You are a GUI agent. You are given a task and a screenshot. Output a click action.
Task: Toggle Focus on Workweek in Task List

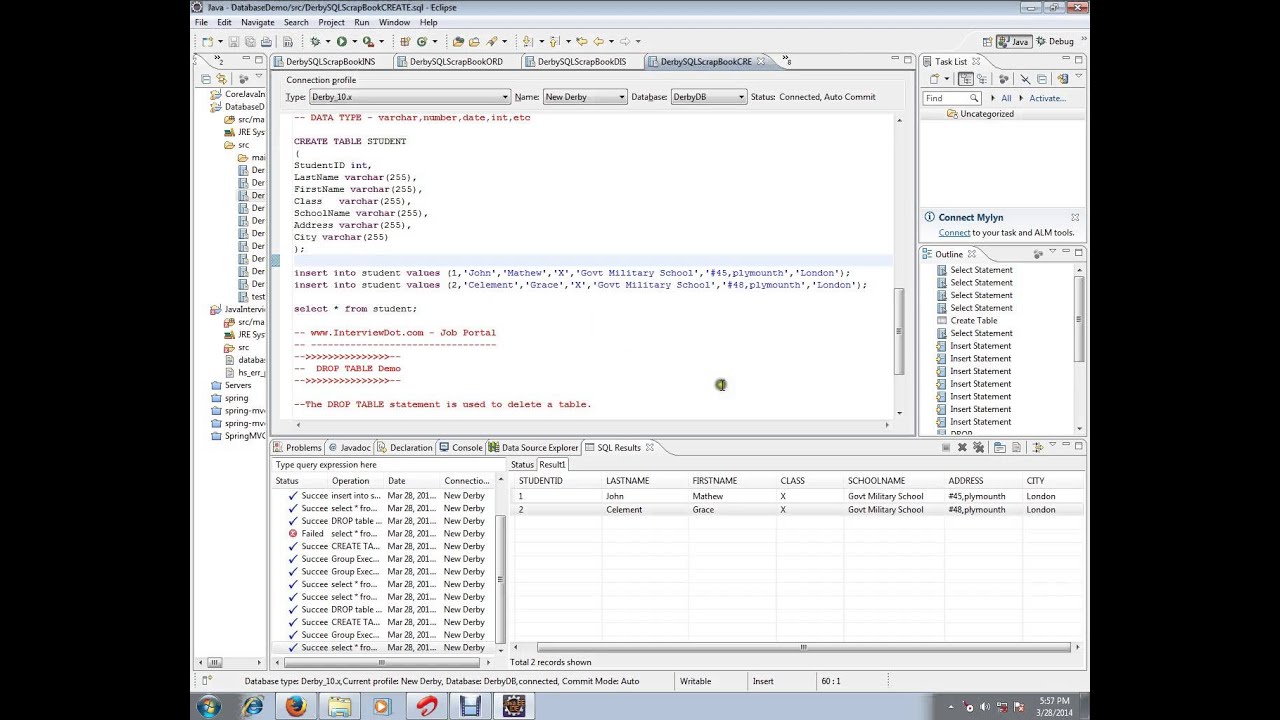point(1004,79)
